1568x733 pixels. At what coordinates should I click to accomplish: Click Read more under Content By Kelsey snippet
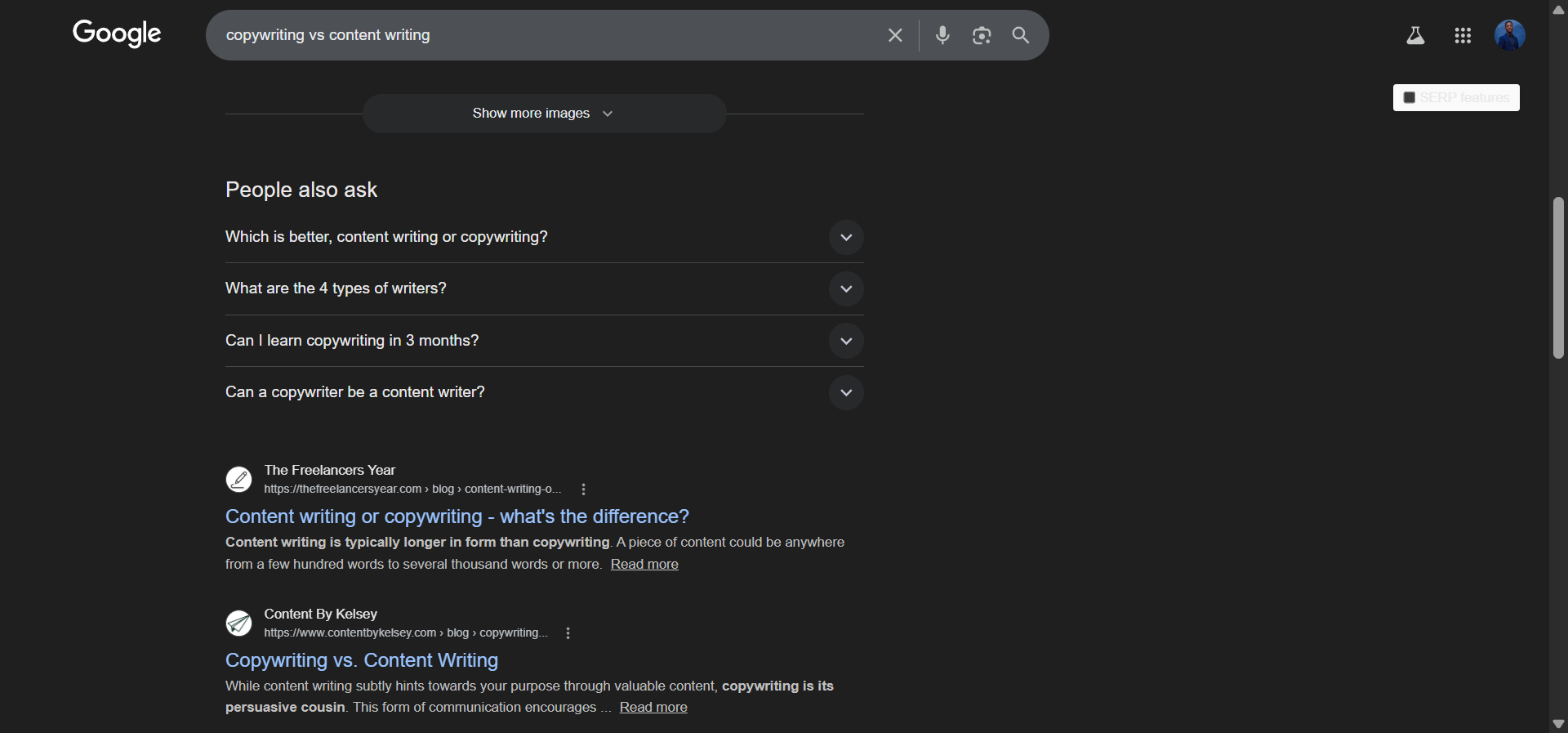653,708
